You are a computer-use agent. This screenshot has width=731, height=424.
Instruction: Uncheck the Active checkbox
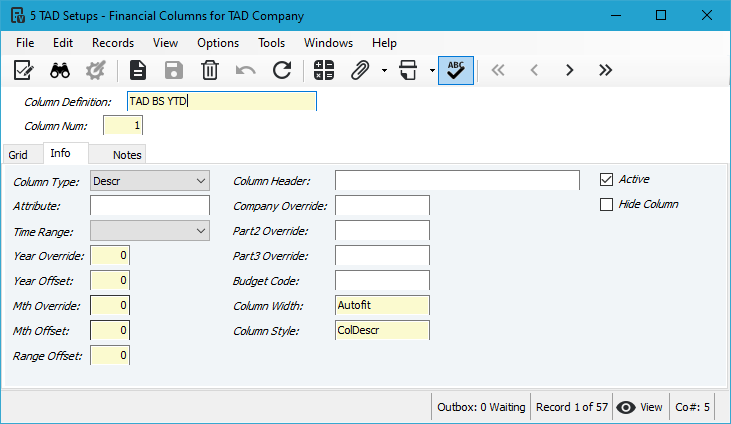coord(606,180)
